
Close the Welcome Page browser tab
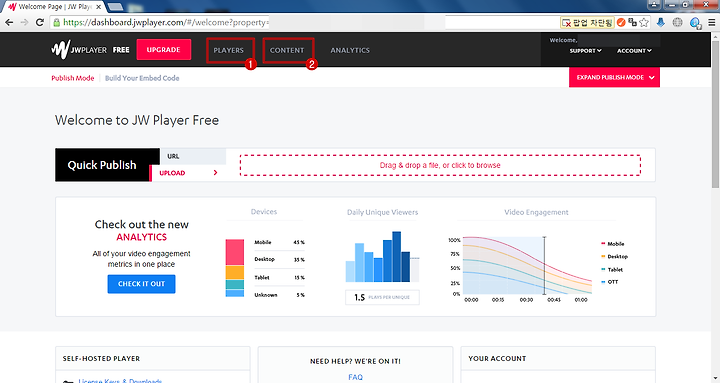tap(98, 7)
